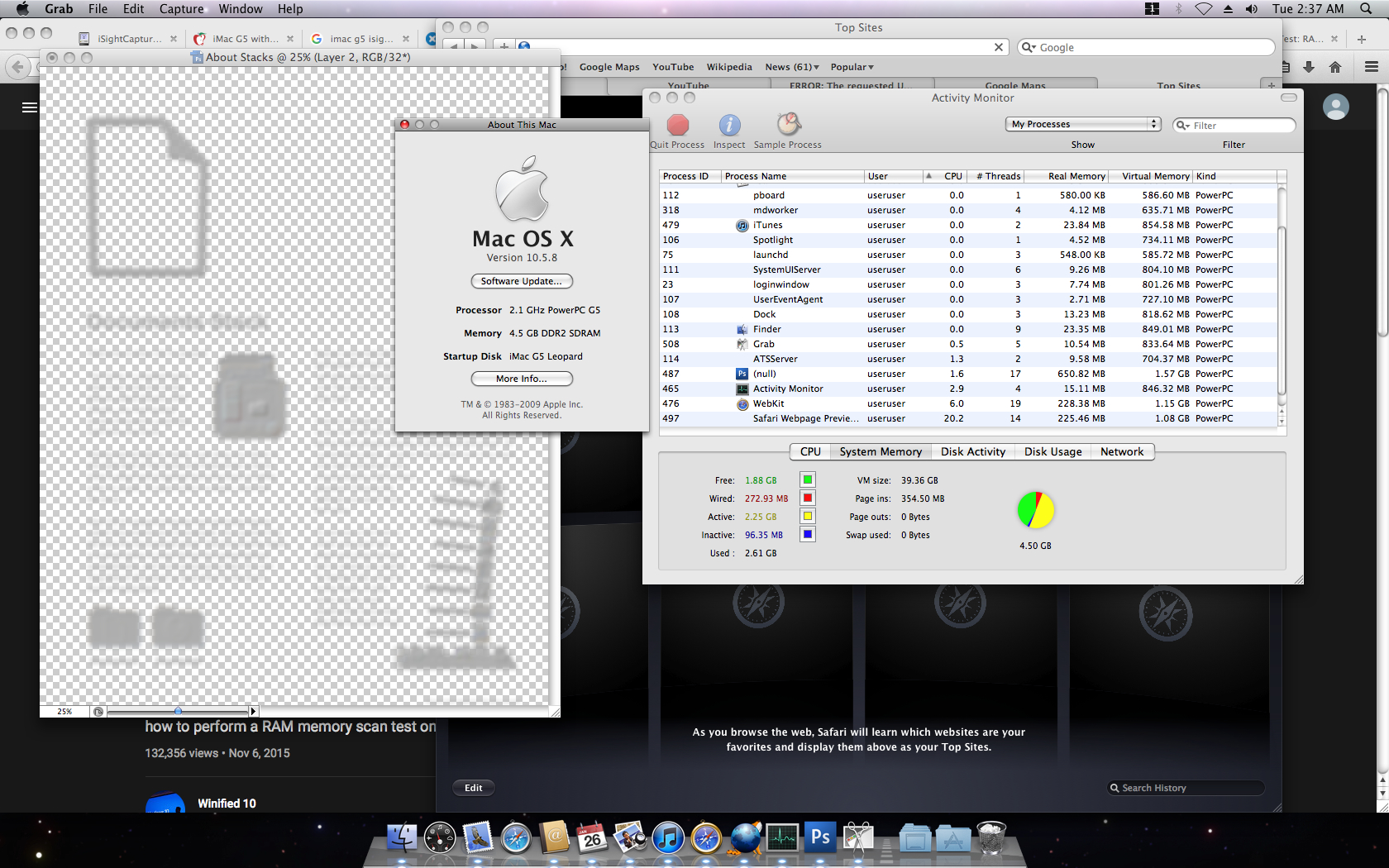Open the Capture menu

[182, 9]
